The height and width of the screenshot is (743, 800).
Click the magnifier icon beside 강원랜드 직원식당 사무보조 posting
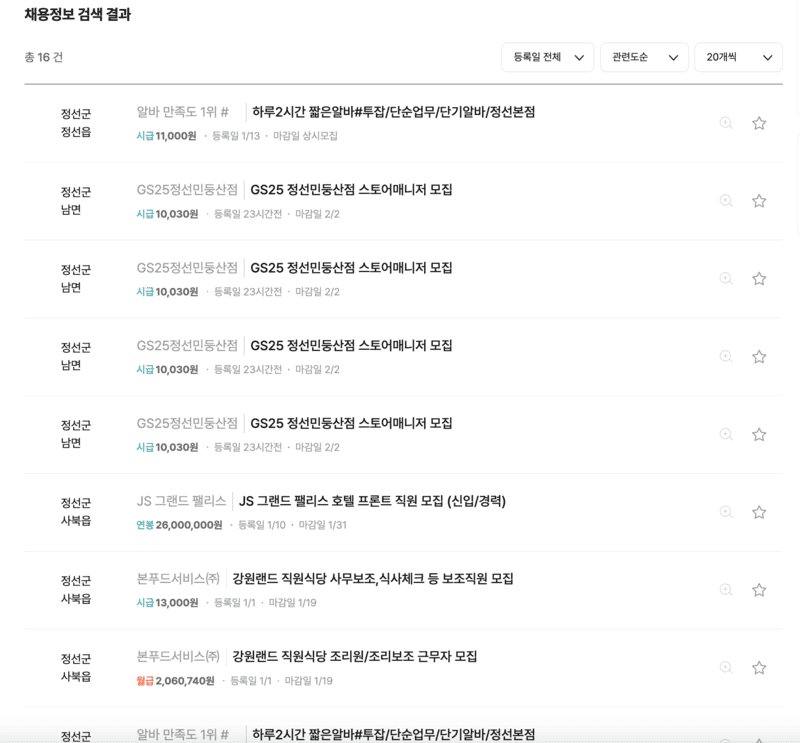click(724, 590)
